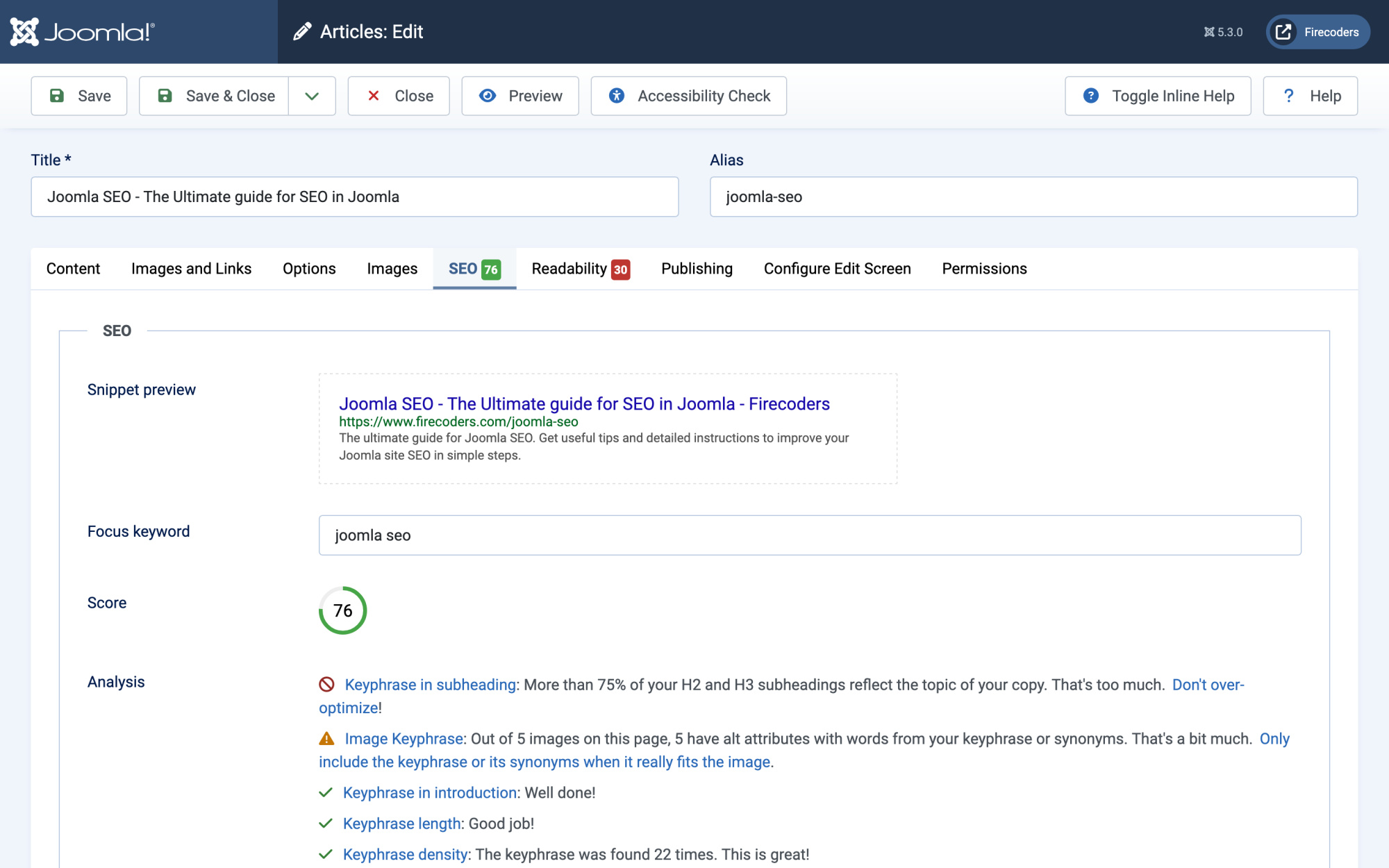
Task: Open the Permissions tab
Action: [984, 269]
